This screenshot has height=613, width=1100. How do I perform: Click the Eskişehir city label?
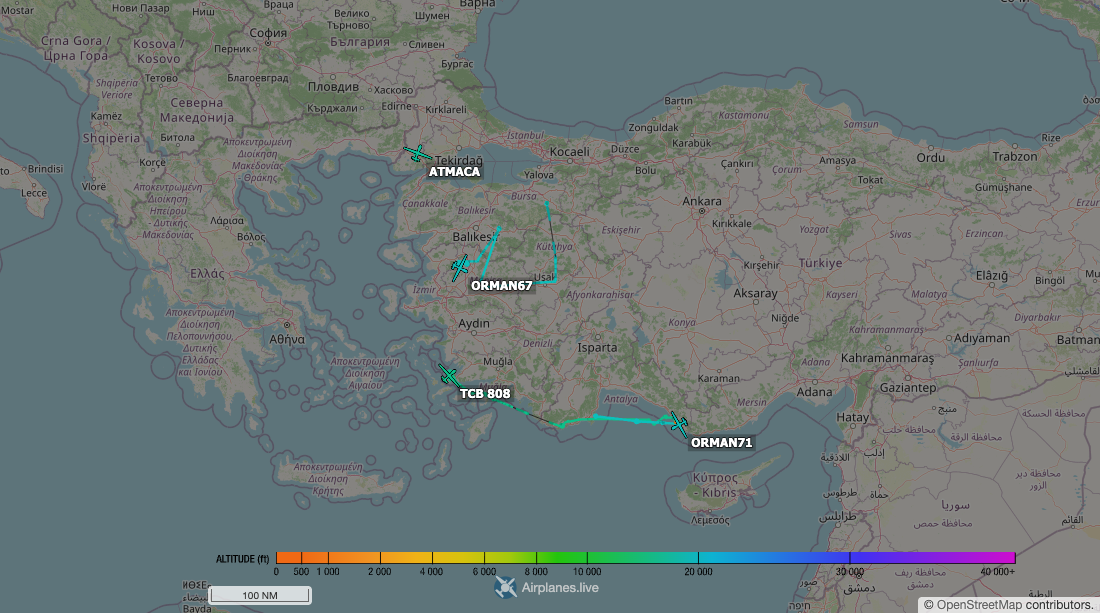tap(621, 229)
